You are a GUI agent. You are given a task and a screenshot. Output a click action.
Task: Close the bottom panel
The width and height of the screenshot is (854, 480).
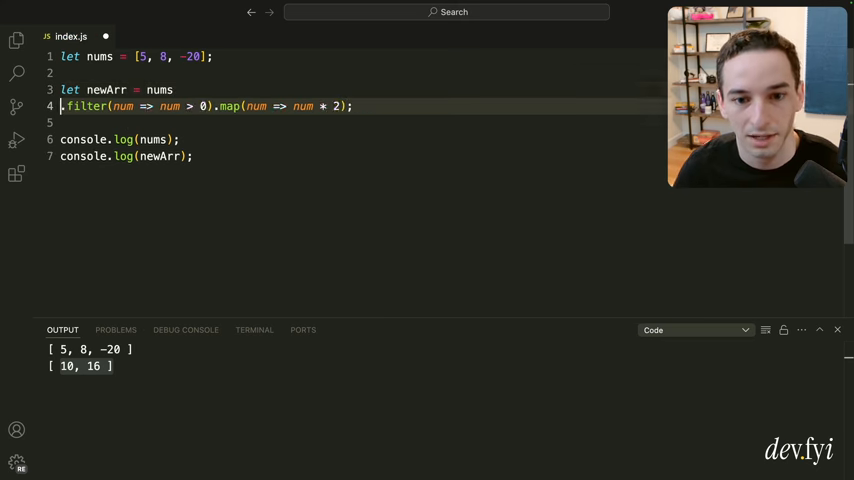[838, 330]
